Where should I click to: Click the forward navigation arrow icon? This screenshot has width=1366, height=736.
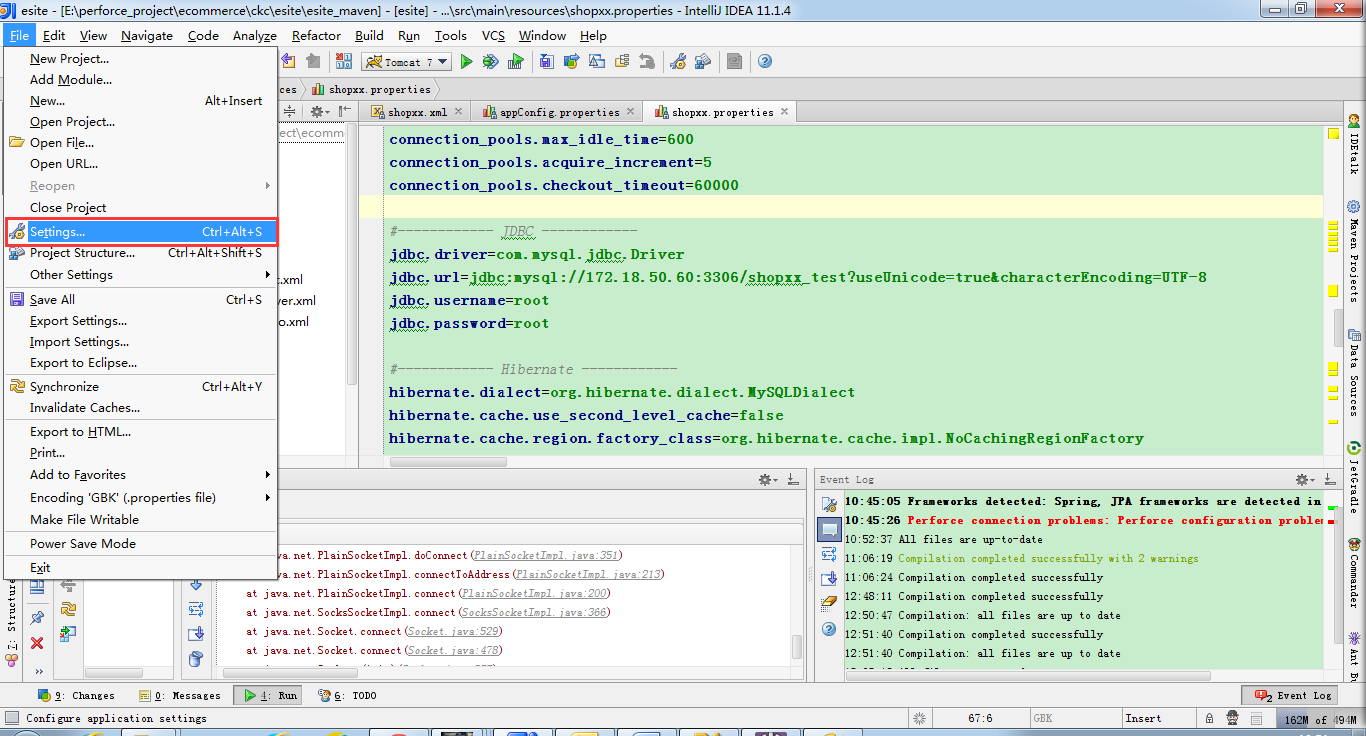tap(313, 62)
